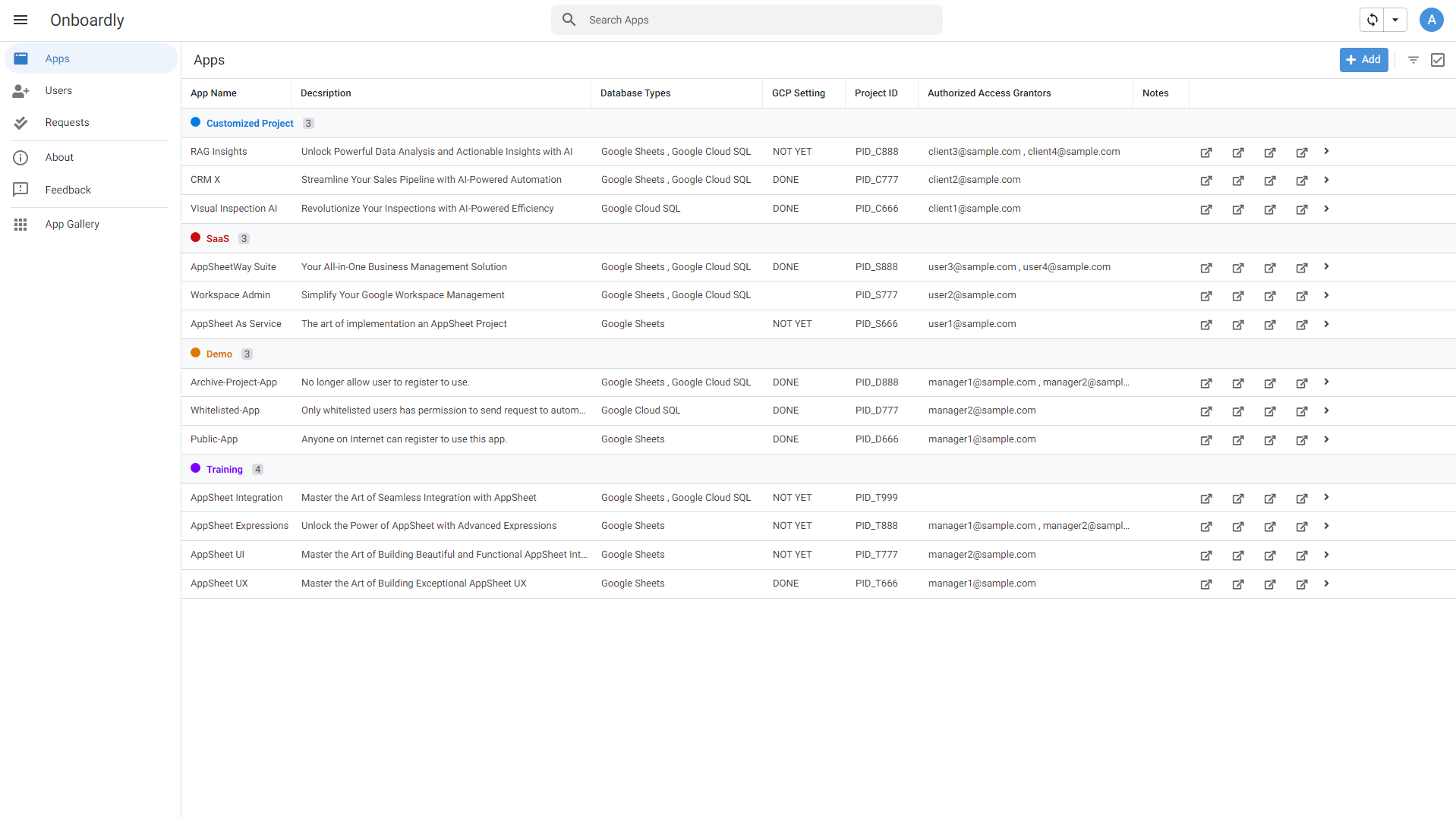Open second external link for AppSheet UI
The image size is (1456, 818).
pos(1237,555)
